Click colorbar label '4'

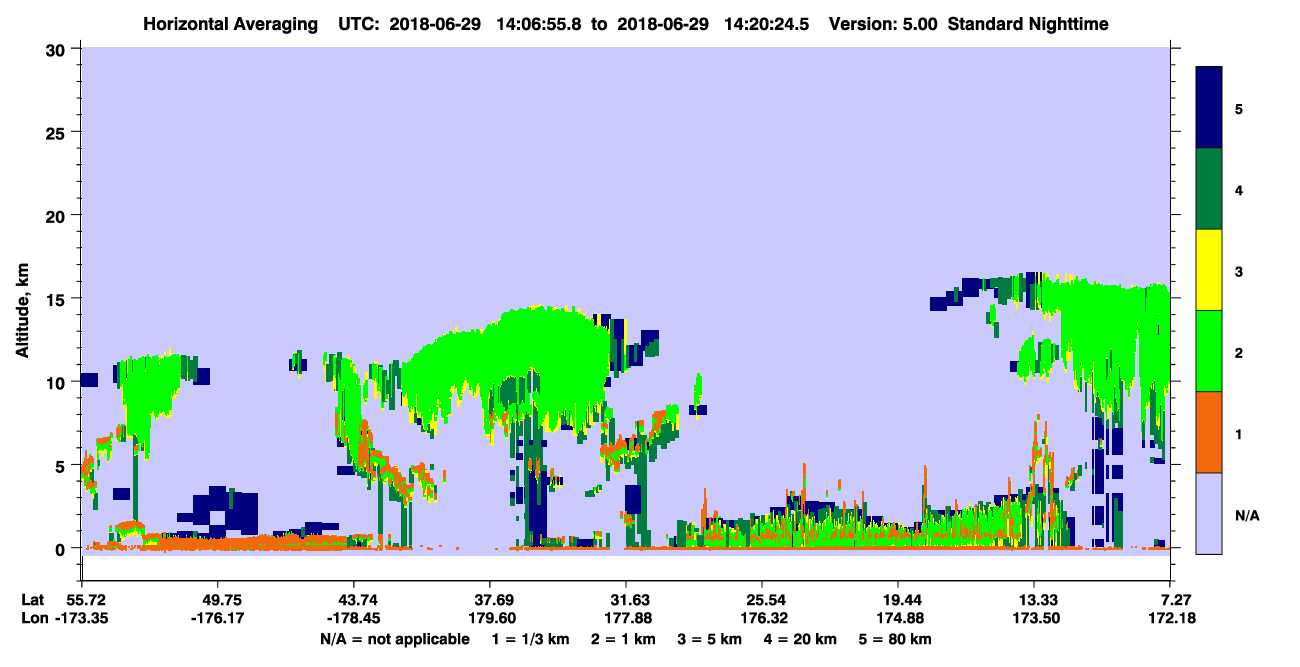[1239, 189]
